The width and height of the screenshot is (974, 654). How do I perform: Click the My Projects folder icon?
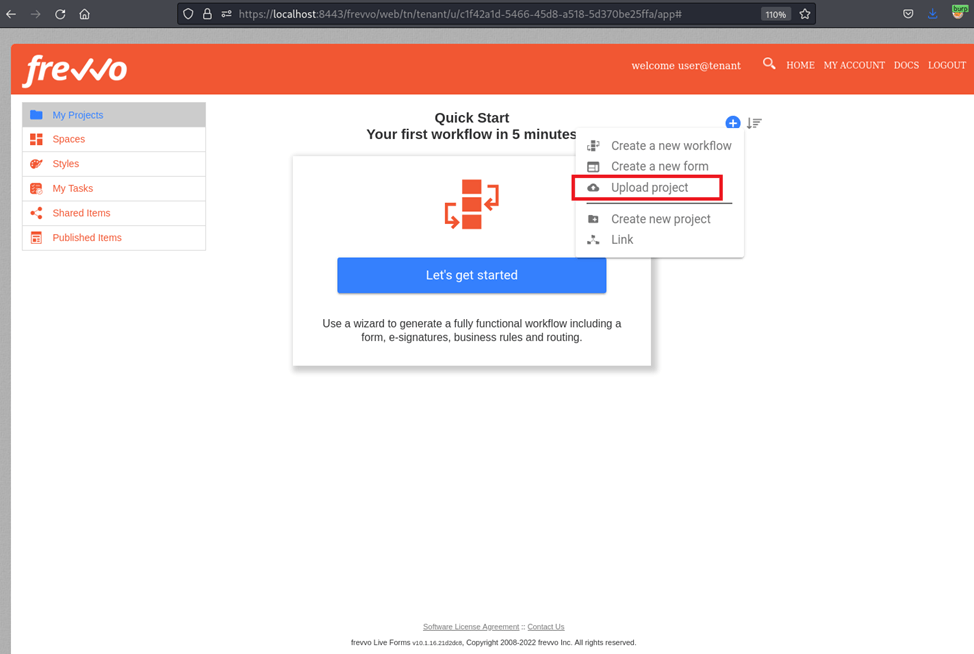pyautogui.click(x=38, y=114)
